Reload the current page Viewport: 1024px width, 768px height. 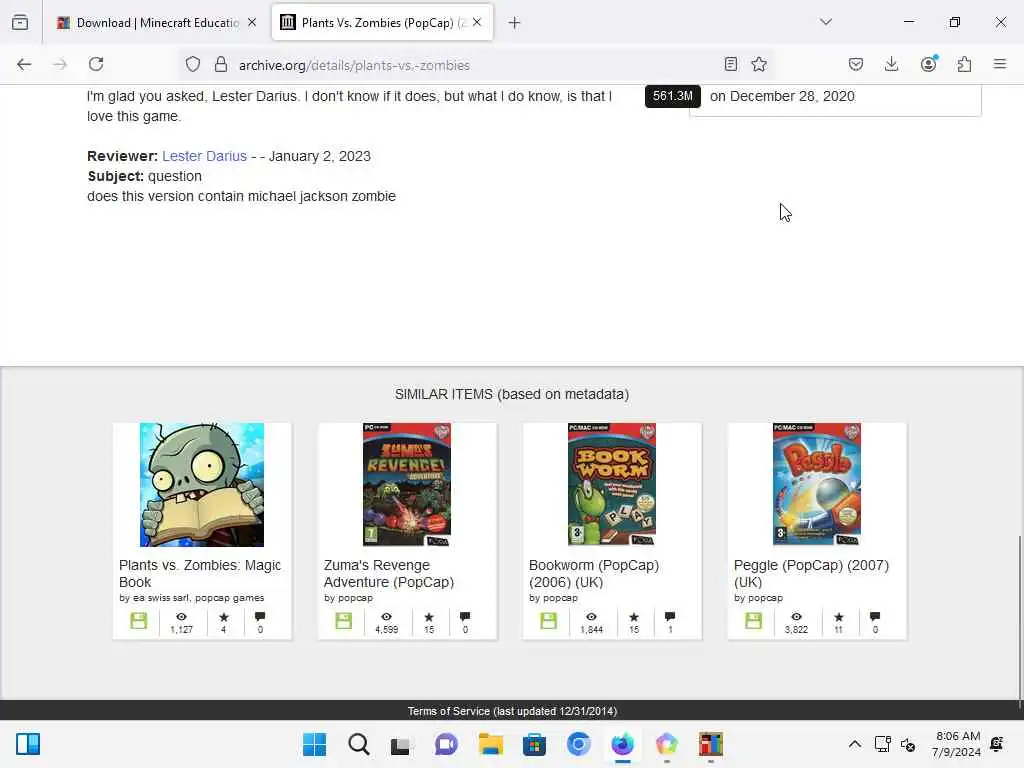pos(96,64)
